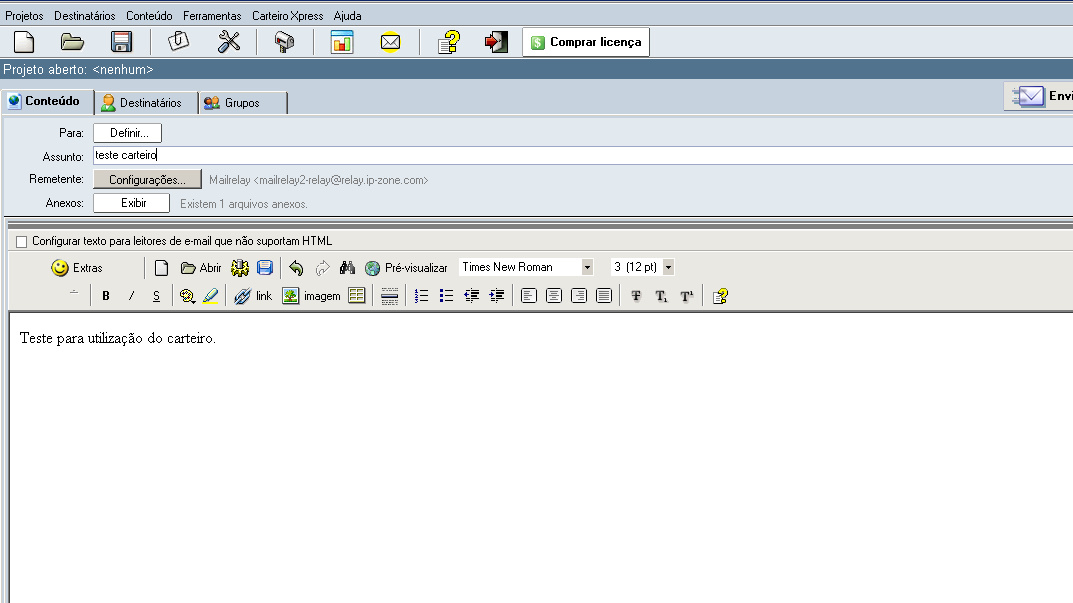Screen dimensions: 1073x603
Task: Toggle underline formatting
Action: 156,296
